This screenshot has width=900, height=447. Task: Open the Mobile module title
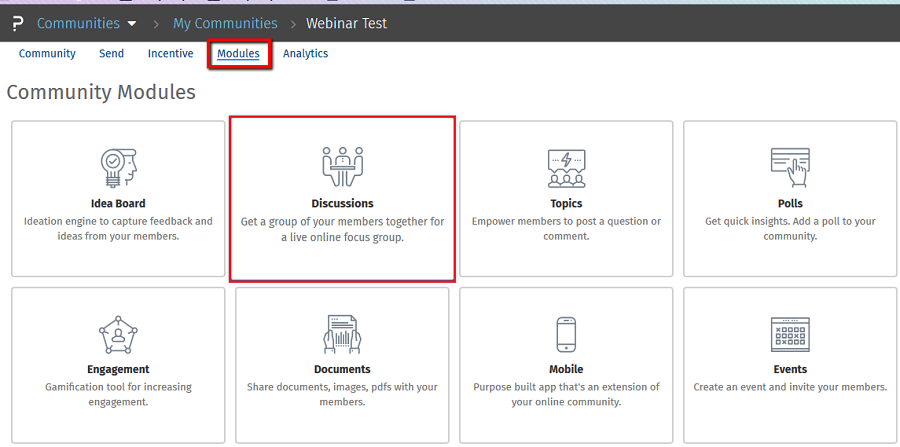[567, 370]
